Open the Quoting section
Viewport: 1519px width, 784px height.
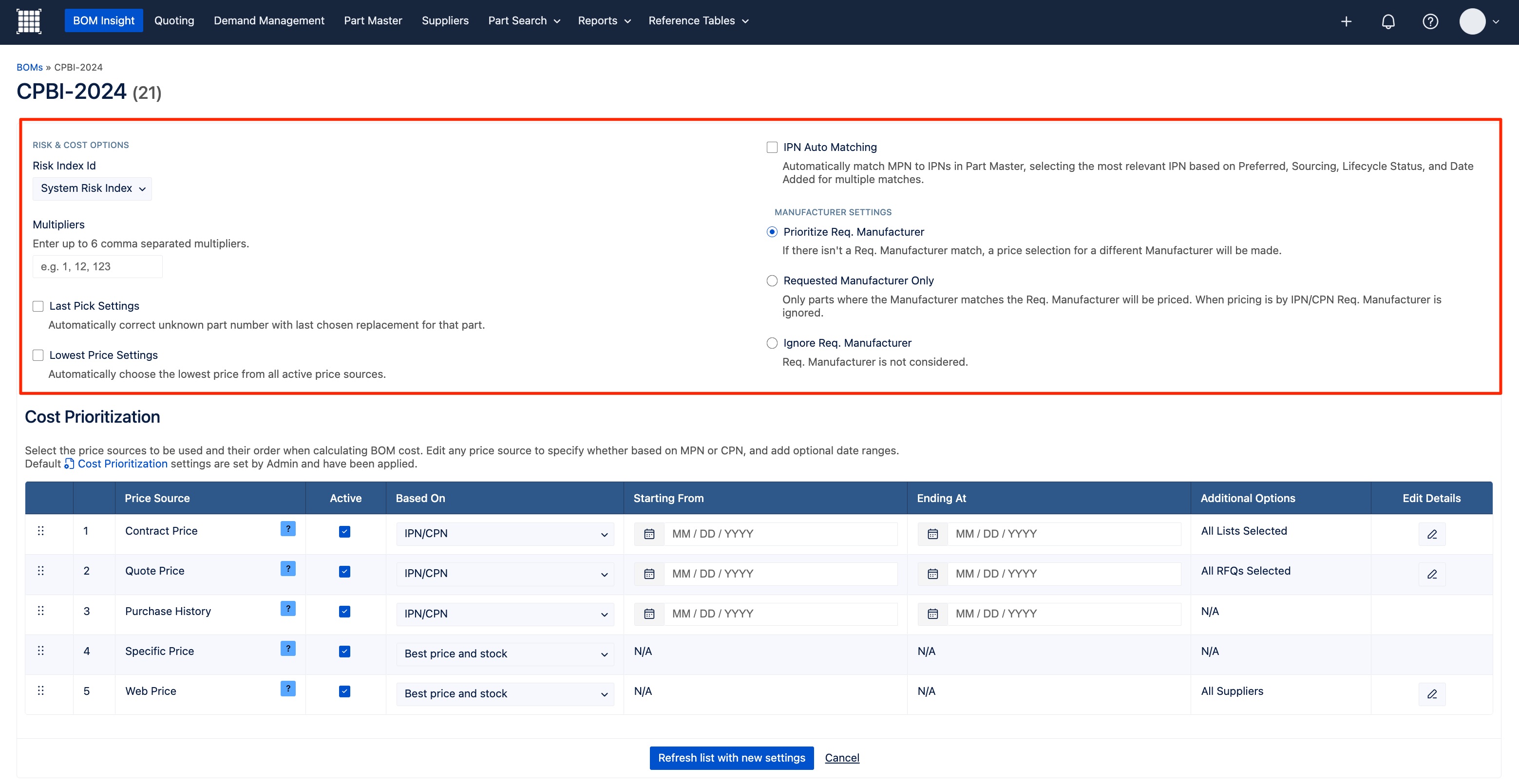[174, 21]
